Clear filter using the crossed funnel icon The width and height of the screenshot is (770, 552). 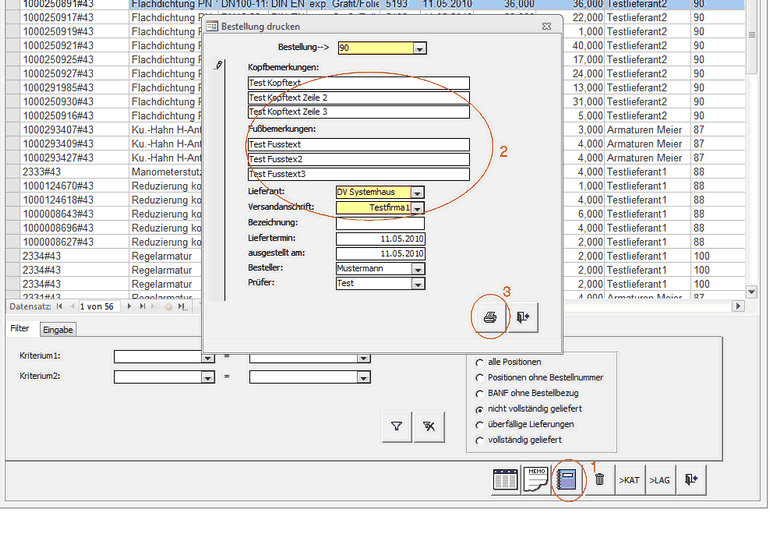pos(430,427)
